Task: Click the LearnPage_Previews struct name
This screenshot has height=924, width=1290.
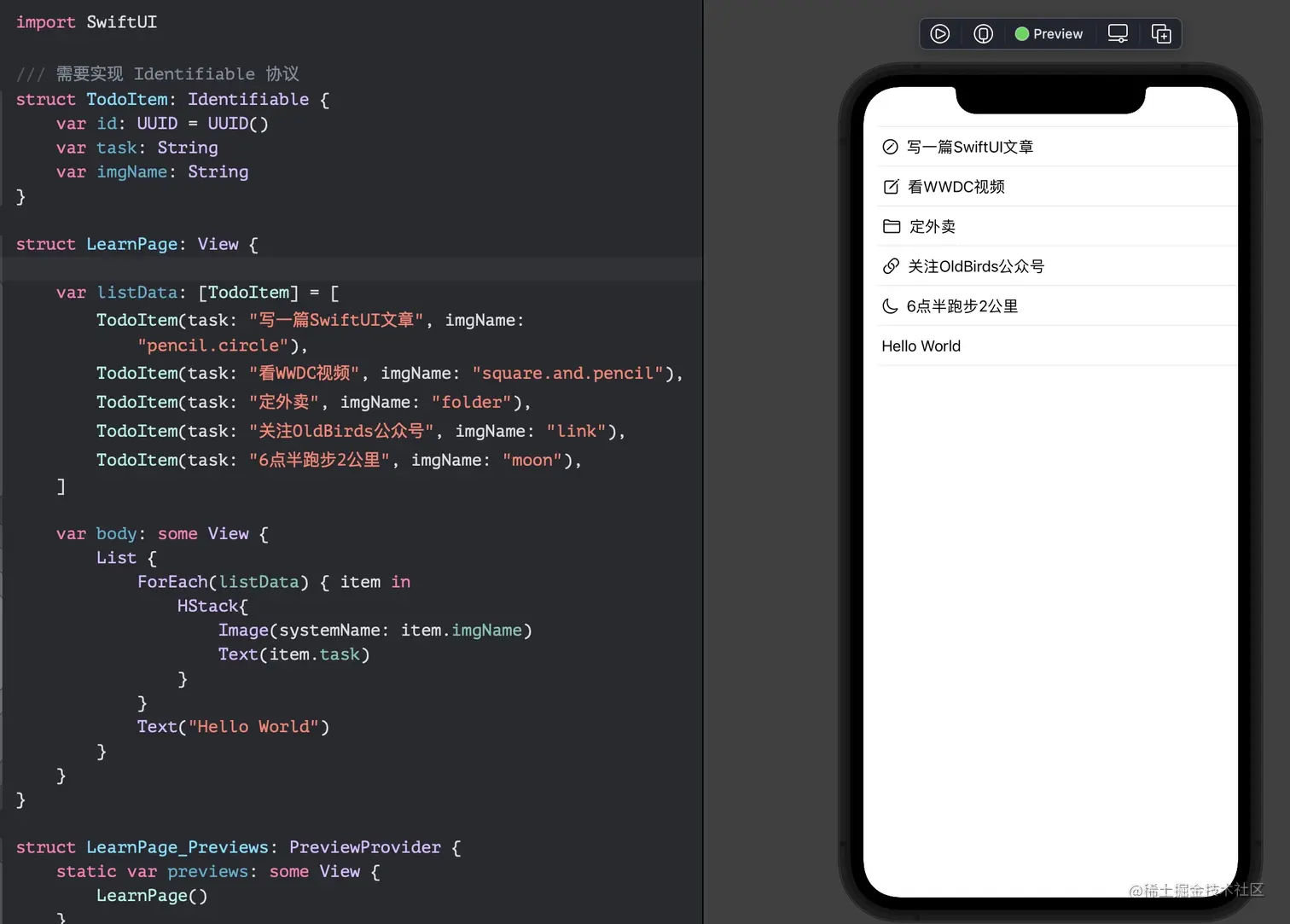Action: pyautogui.click(x=177, y=847)
